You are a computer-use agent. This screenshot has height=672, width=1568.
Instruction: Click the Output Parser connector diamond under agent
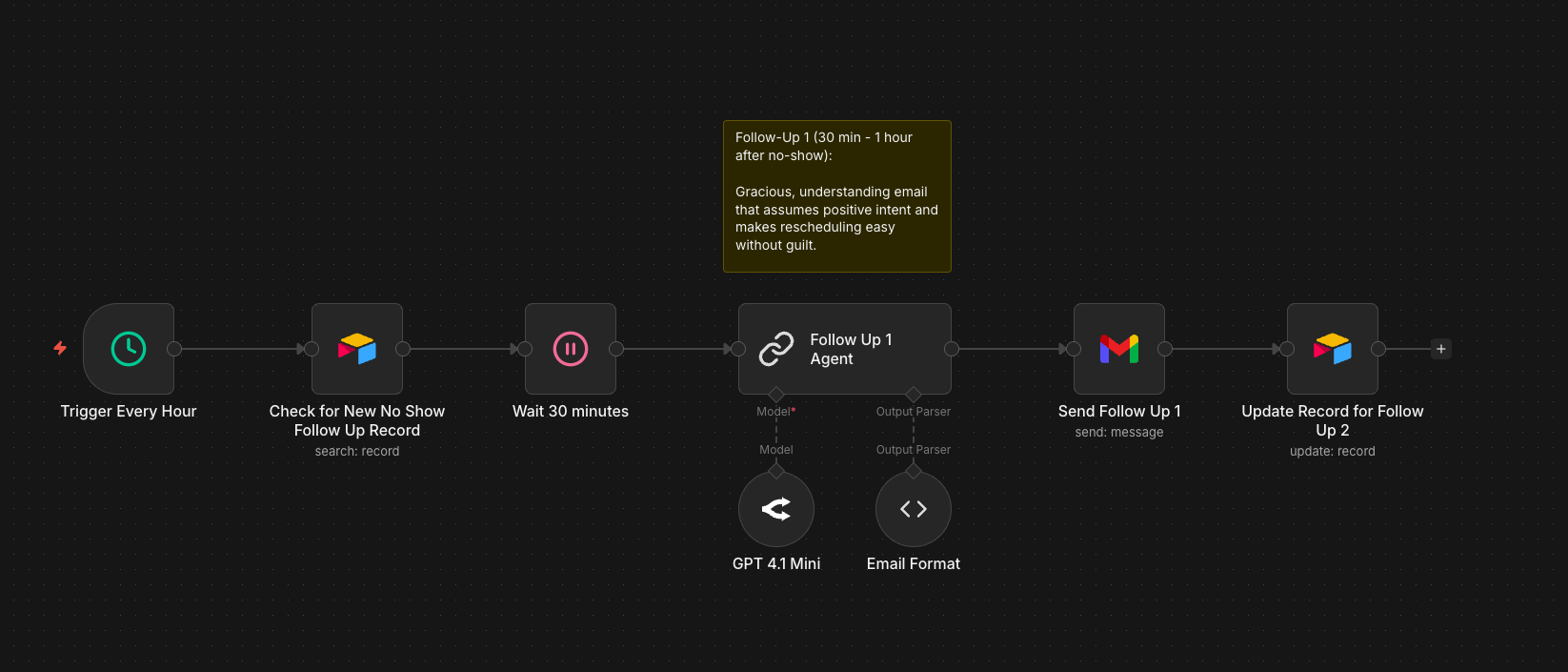pos(914,395)
